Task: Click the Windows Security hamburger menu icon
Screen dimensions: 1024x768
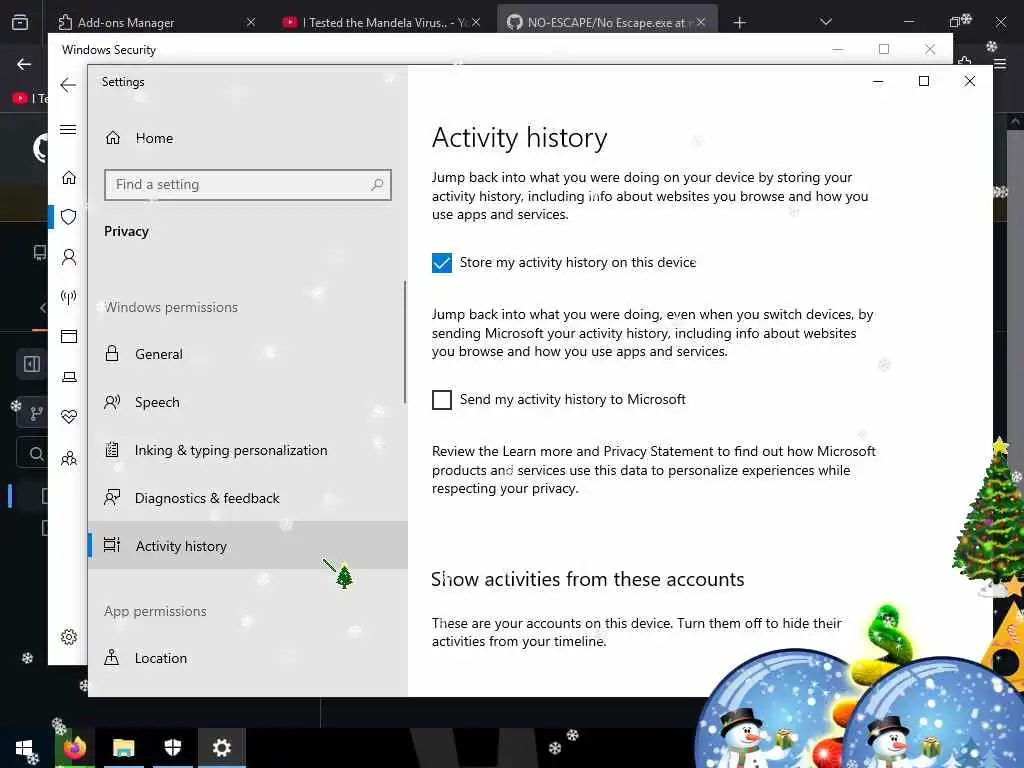Action: [x=68, y=129]
